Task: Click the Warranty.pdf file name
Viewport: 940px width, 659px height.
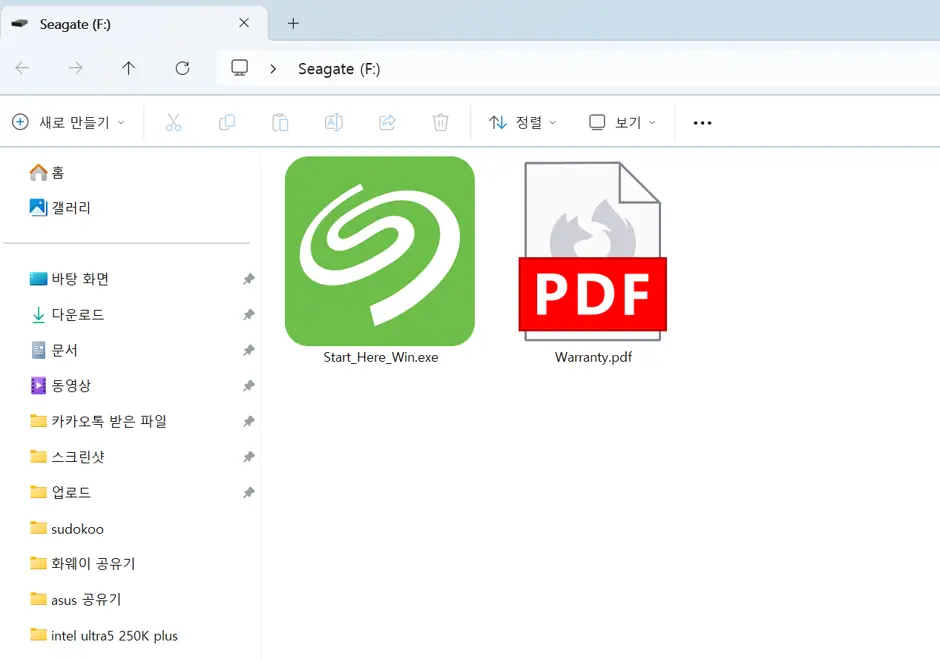Action: coord(593,357)
